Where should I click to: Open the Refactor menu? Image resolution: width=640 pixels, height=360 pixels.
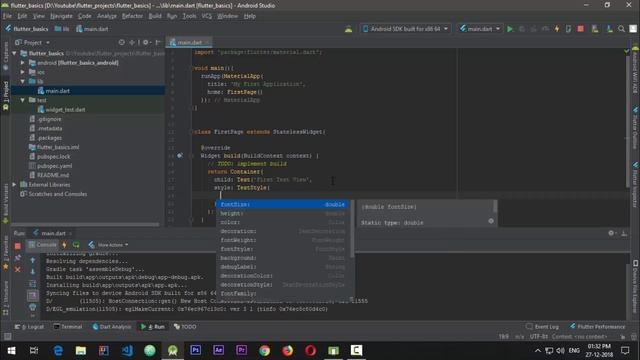[132, 16]
